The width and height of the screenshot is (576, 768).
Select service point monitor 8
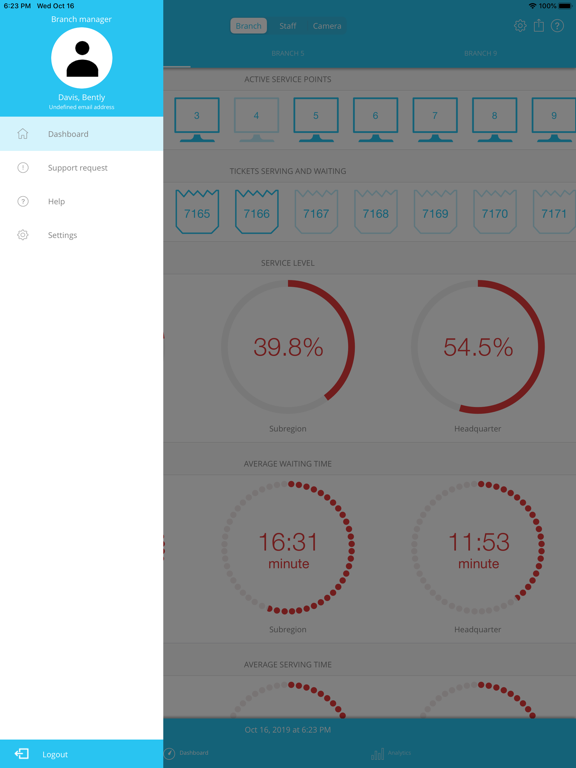495,120
